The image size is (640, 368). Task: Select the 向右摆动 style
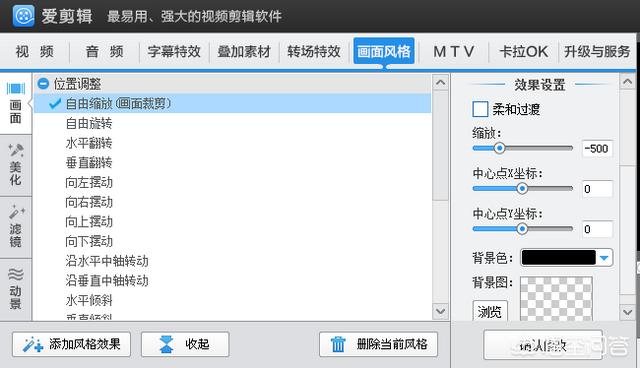pyautogui.click(x=89, y=202)
